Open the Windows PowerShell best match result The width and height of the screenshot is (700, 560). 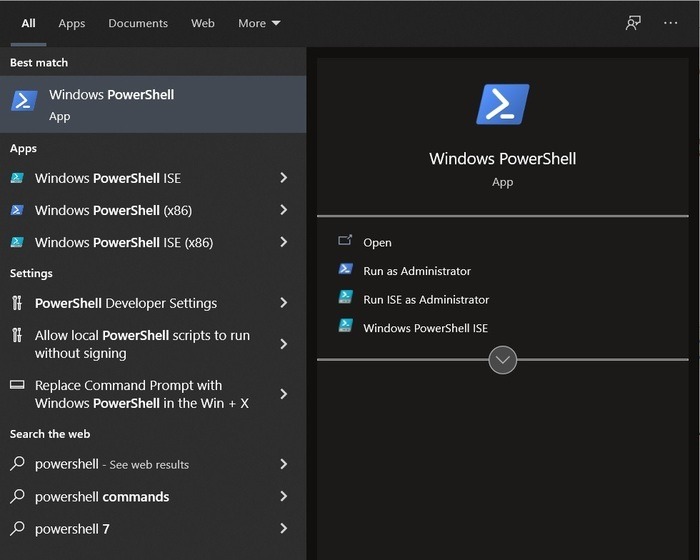point(153,104)
